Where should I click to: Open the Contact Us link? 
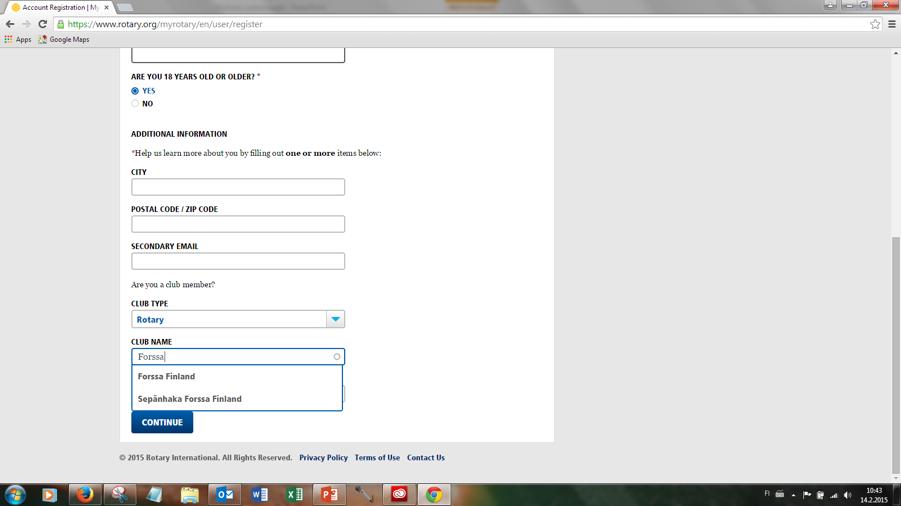426,458
